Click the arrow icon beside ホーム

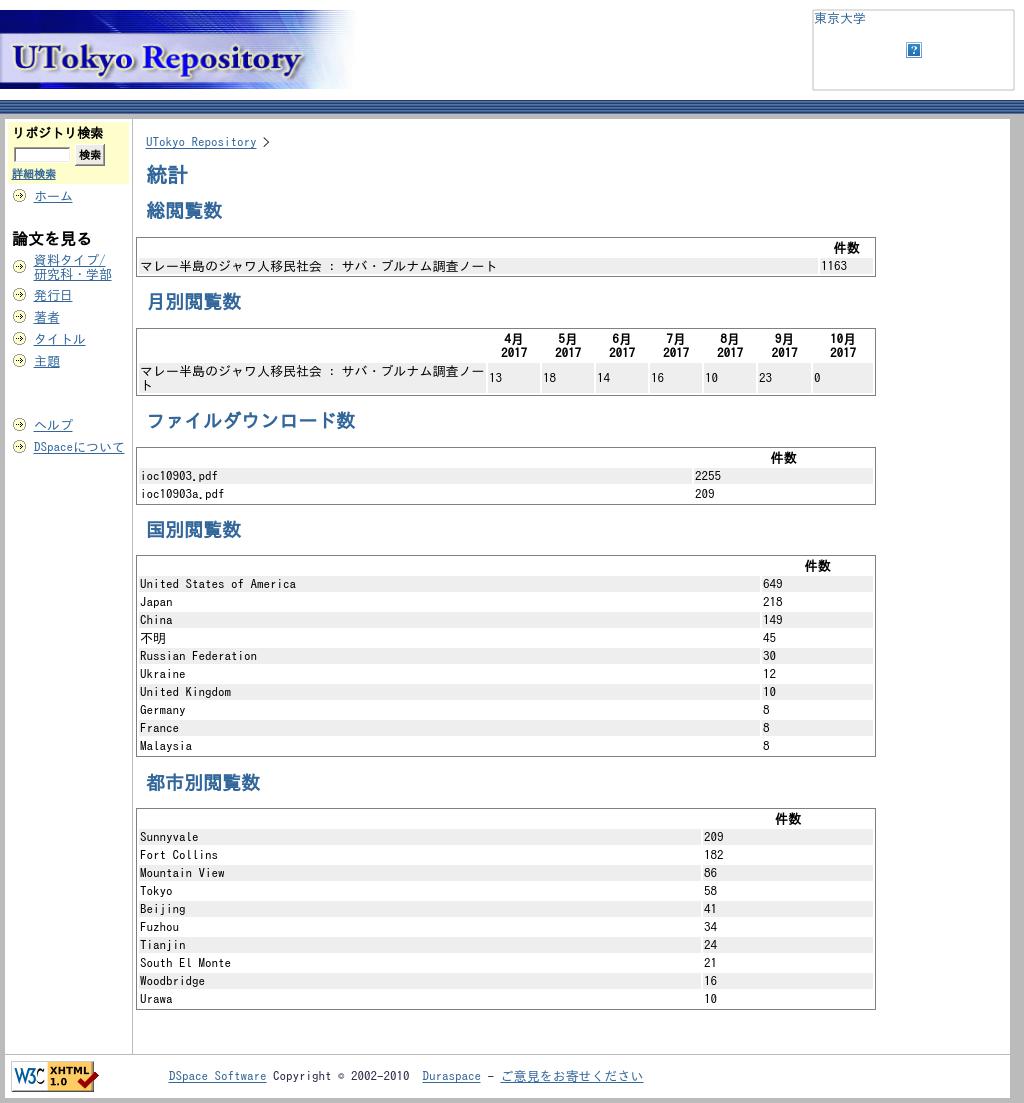pyautogui.click(x=20, y=196)
